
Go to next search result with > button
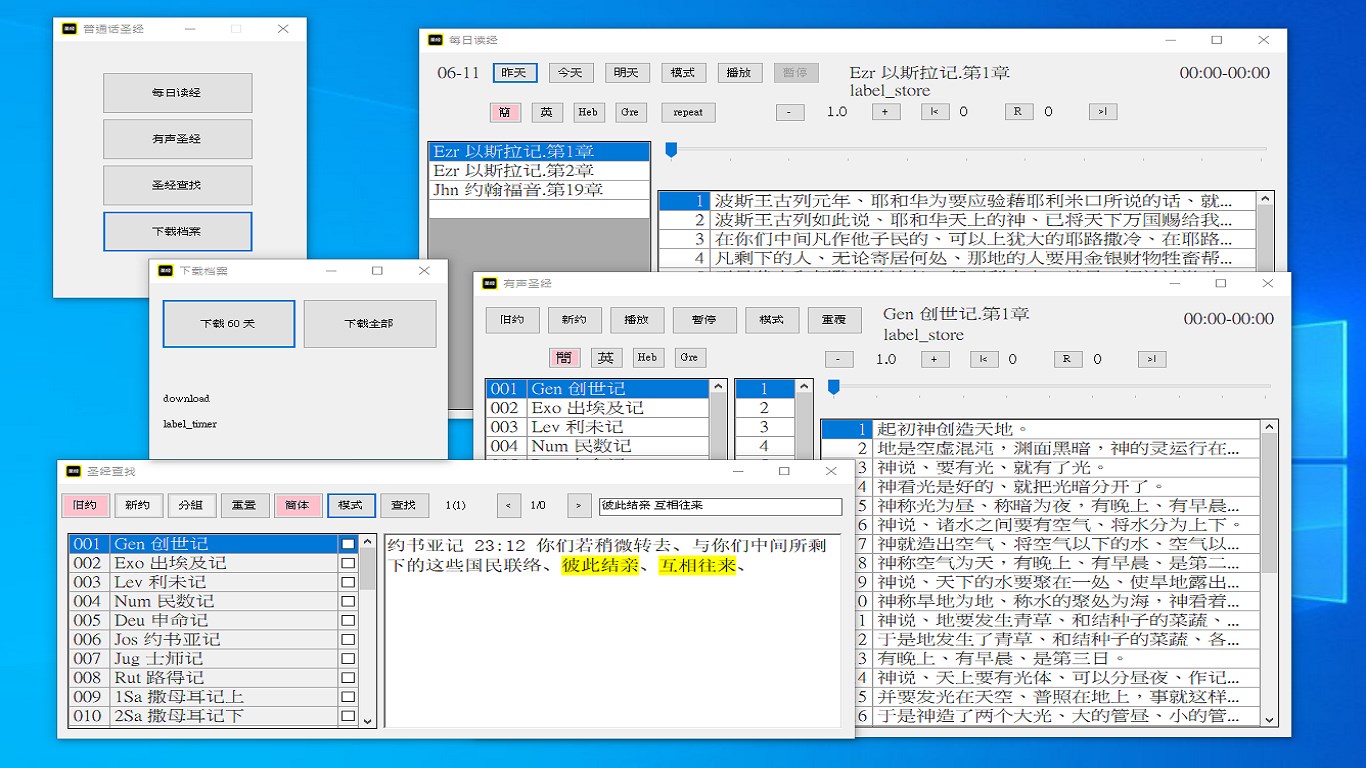[579, 506]
